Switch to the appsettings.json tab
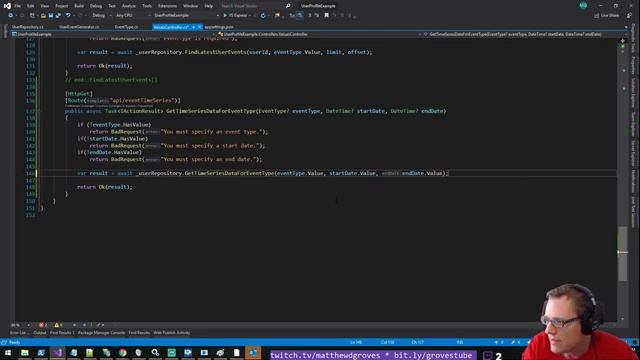 [x=219, y=27]
